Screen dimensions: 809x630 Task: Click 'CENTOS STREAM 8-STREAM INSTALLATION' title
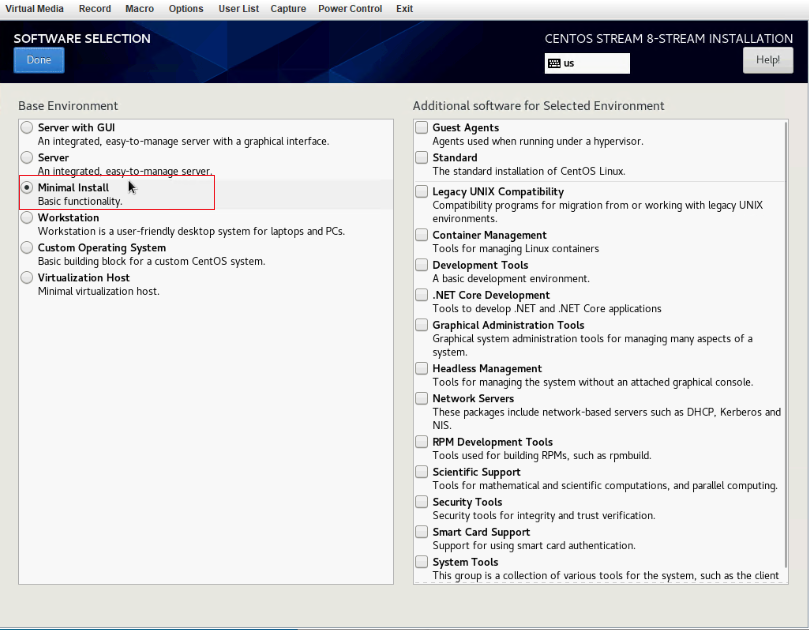(x=669, y=39)
